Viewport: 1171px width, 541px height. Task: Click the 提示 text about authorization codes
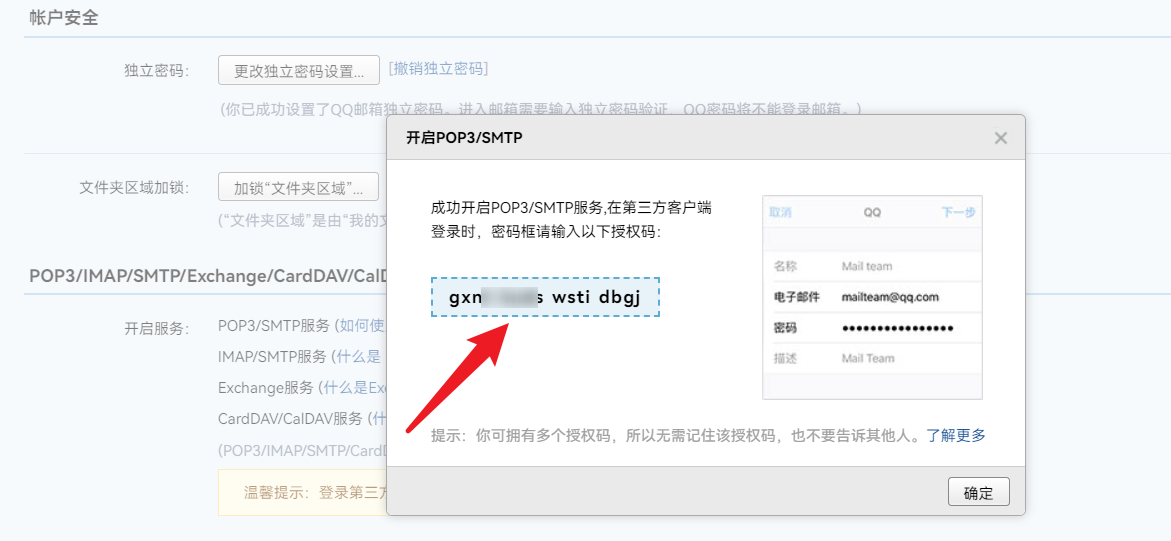point(676,435)
